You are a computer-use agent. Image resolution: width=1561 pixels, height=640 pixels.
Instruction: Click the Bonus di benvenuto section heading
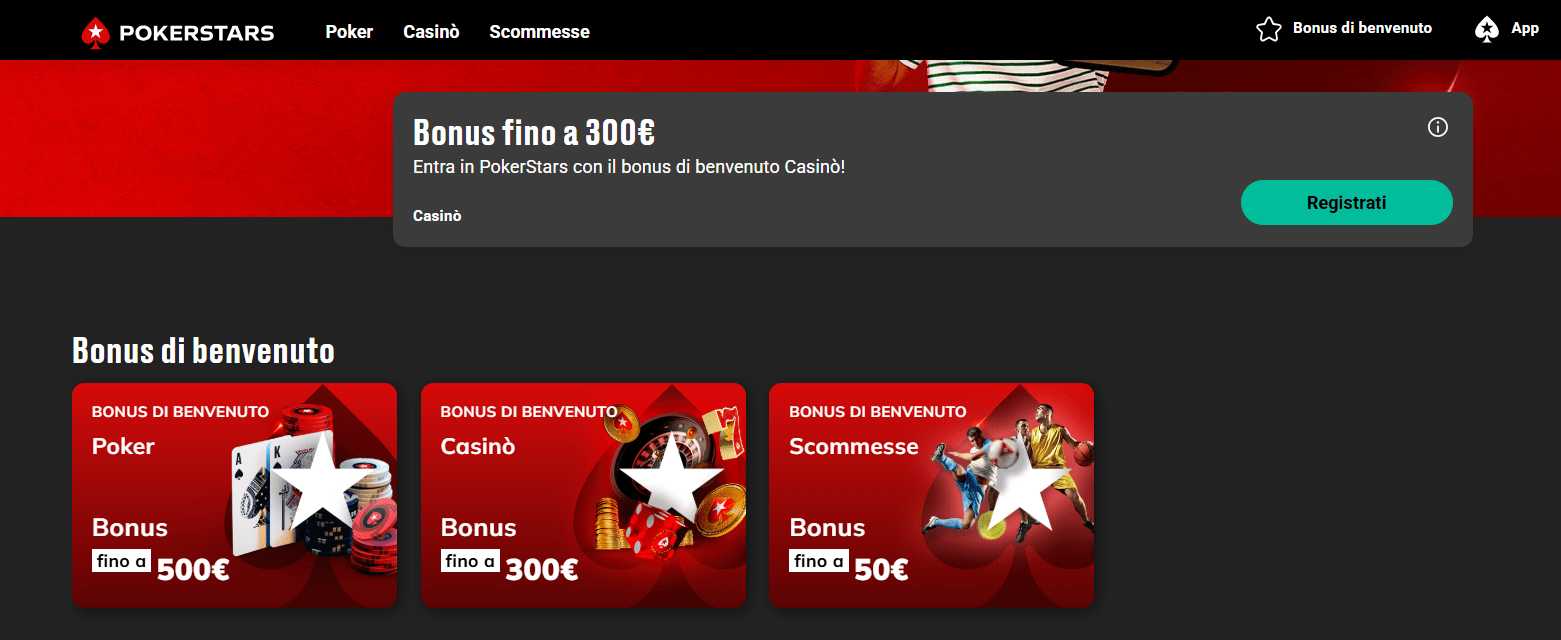(203, 351)
